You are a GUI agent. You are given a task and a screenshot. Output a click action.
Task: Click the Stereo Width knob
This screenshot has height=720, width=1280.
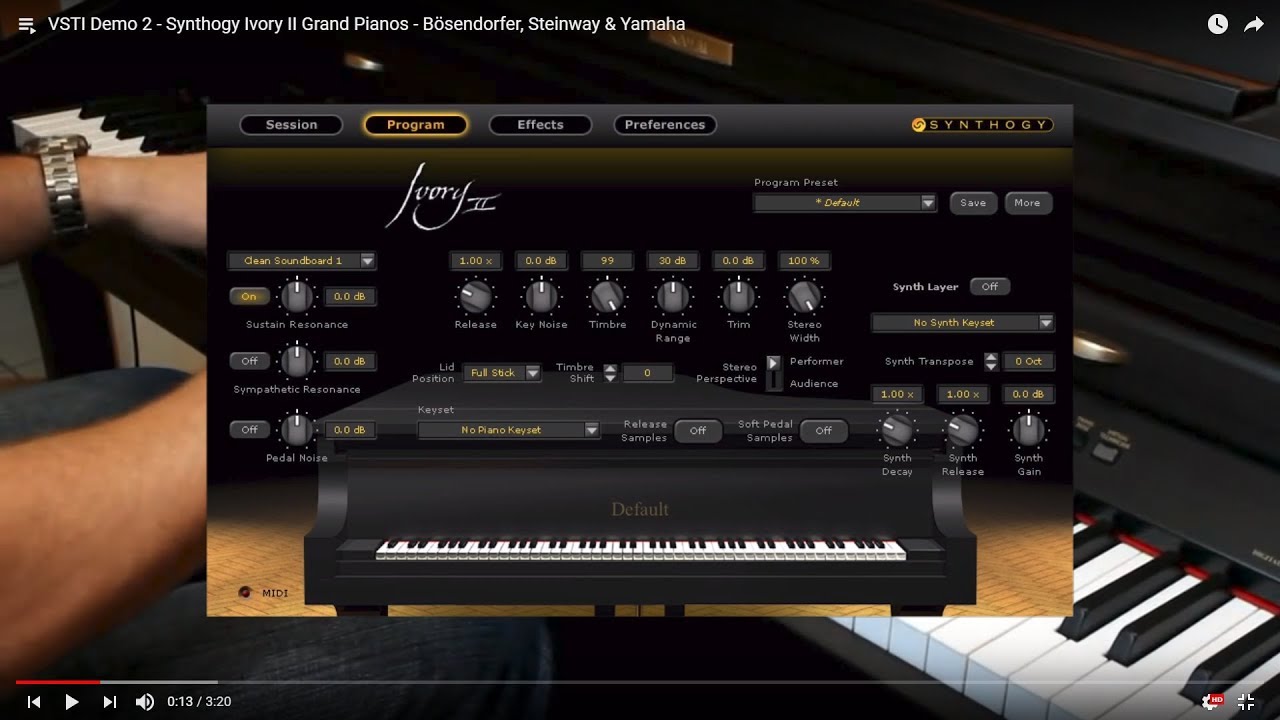coord(804,296)
